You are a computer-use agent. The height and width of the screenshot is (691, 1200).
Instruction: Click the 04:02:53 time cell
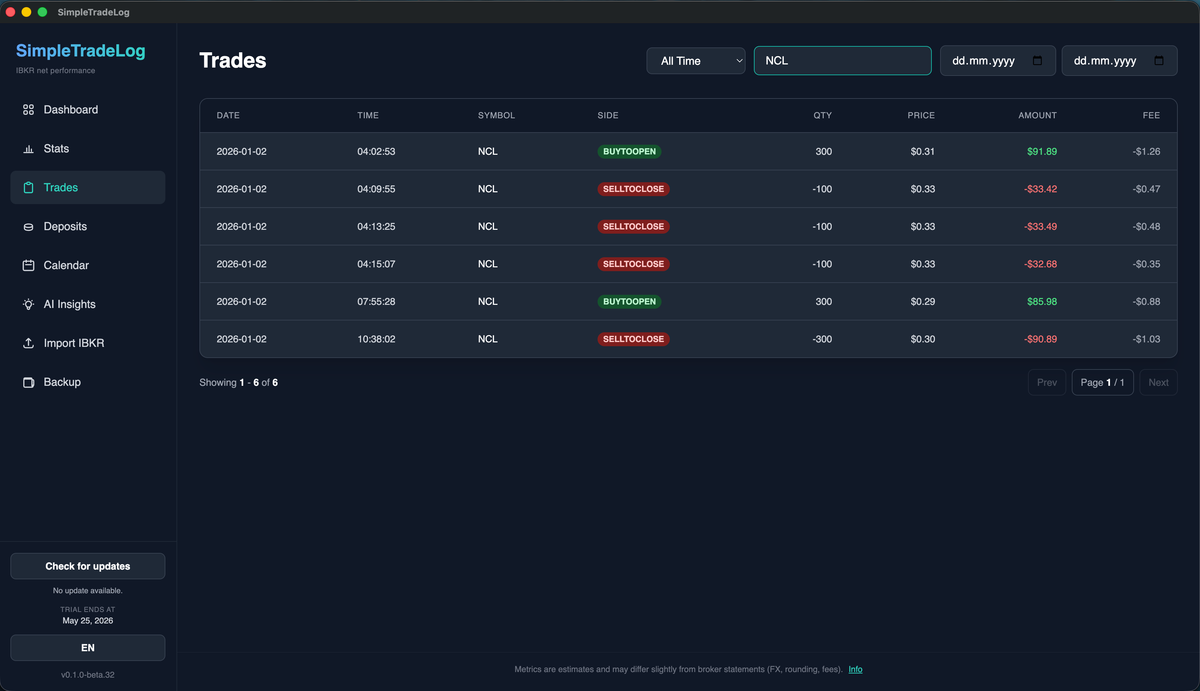pyautogui.click(x=376, y=152)
